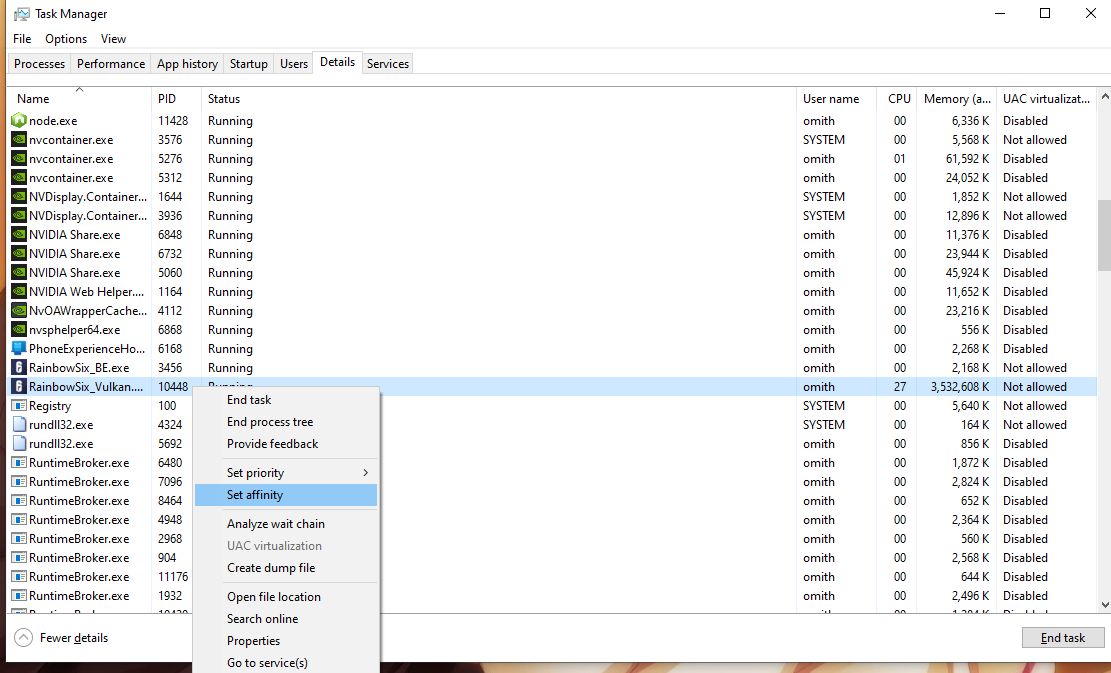The height and width of the screenshot is (673, 1111).
Task: Click the rundll32.exe icon with PID 5692
Action: coord(19,443)
